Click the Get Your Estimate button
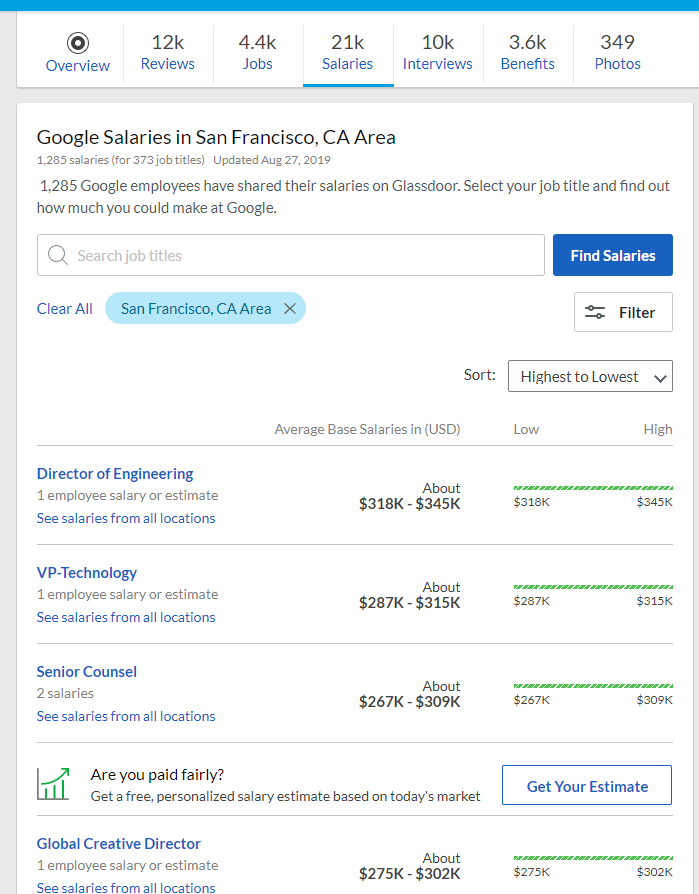699x894 pixels. coord(587,785)
